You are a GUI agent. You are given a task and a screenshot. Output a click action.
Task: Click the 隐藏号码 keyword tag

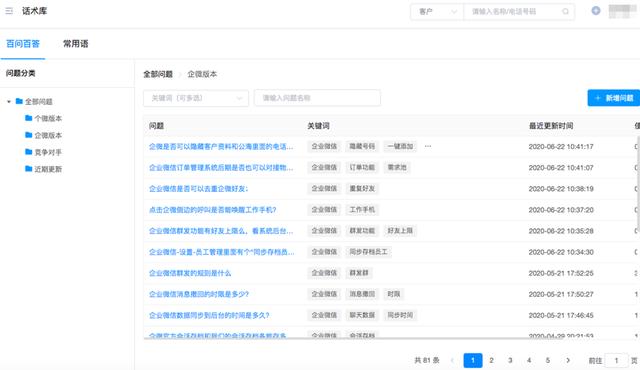pos(362,146)
